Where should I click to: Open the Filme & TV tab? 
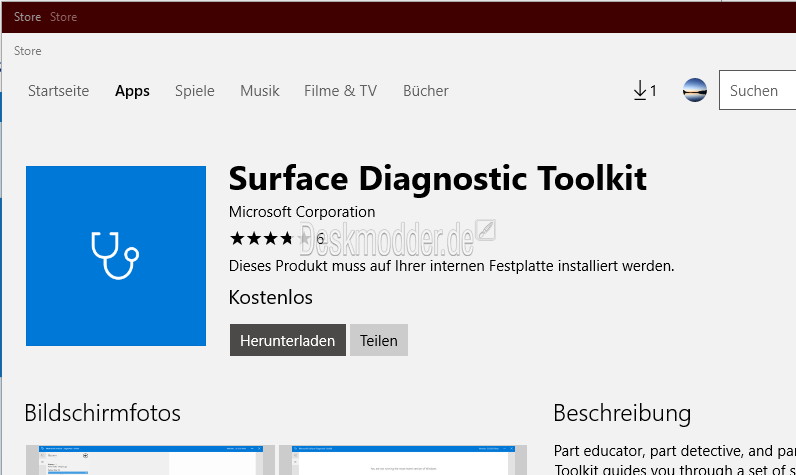[341, 91]
